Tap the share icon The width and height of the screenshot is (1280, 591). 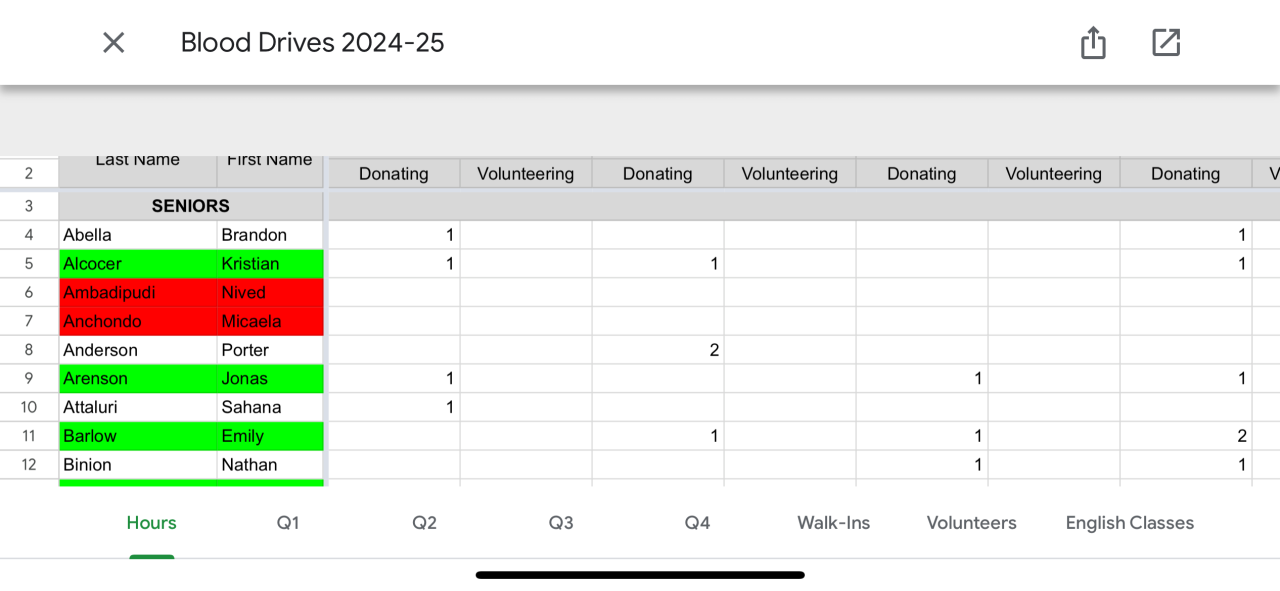coord(1093,43)
